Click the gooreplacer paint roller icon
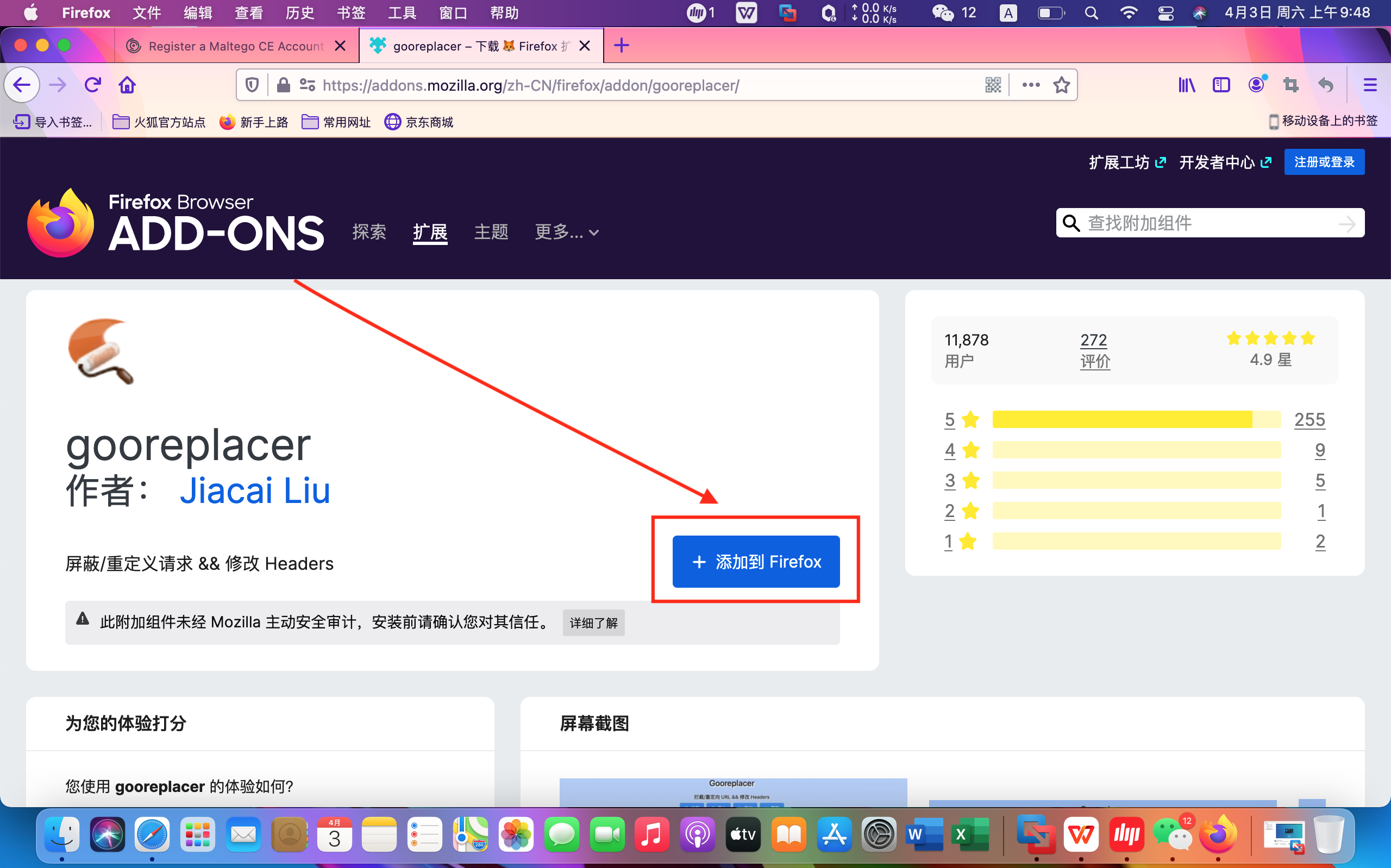The image size is (1391, 868). point(101,351)
